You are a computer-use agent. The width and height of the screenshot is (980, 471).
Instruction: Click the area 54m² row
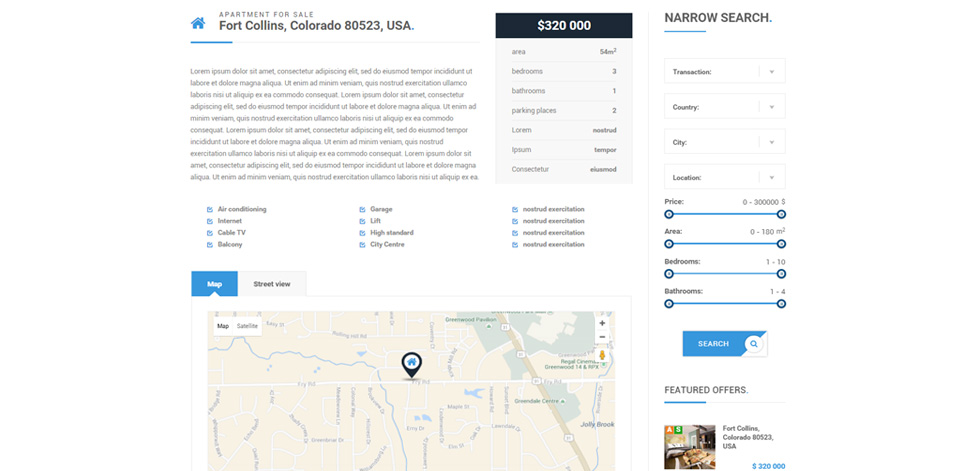[564, 51]
